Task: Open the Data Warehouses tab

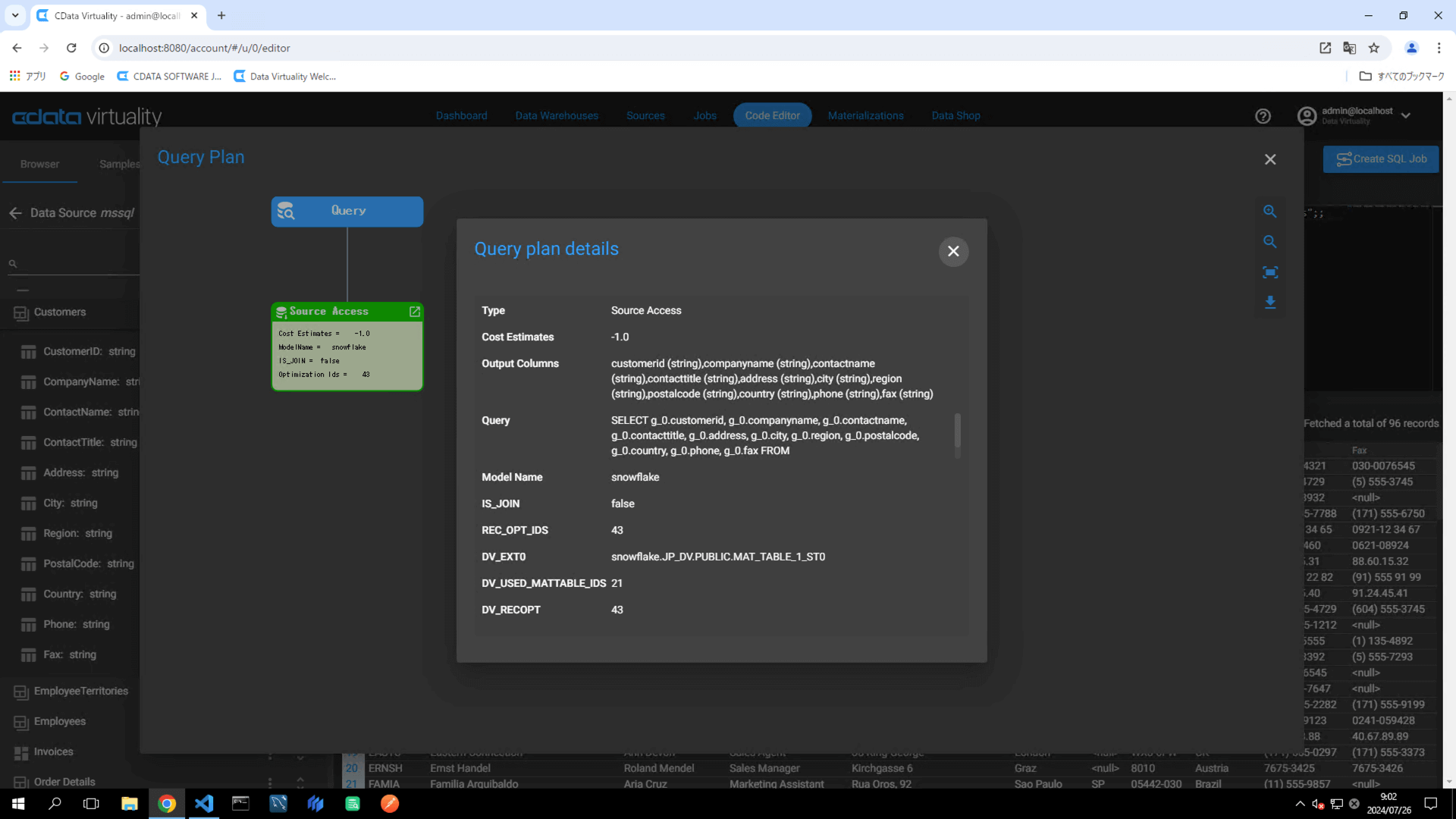Action: coord(557,116)
